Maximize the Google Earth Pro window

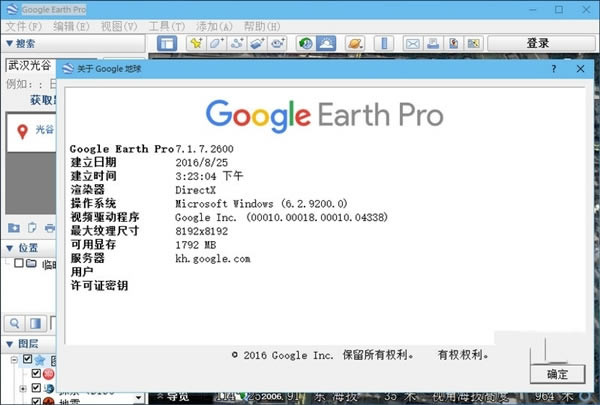(x=559, y=10)
